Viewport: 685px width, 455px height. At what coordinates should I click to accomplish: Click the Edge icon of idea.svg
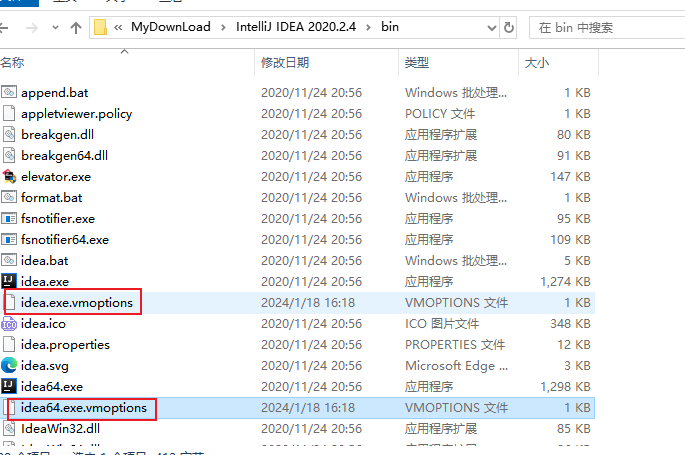pyautogui.click(x=9, y=365)
